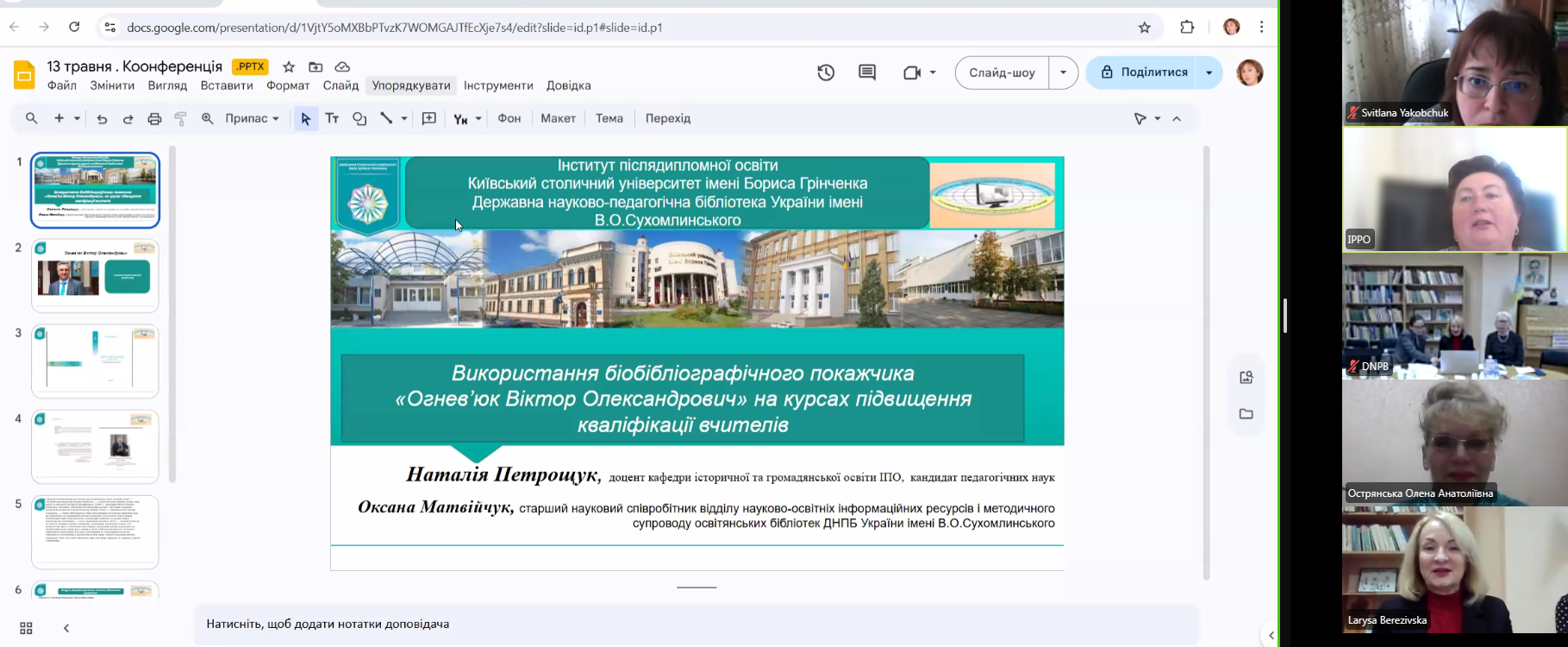Reload the page in the browser

[x=74, y=28]
